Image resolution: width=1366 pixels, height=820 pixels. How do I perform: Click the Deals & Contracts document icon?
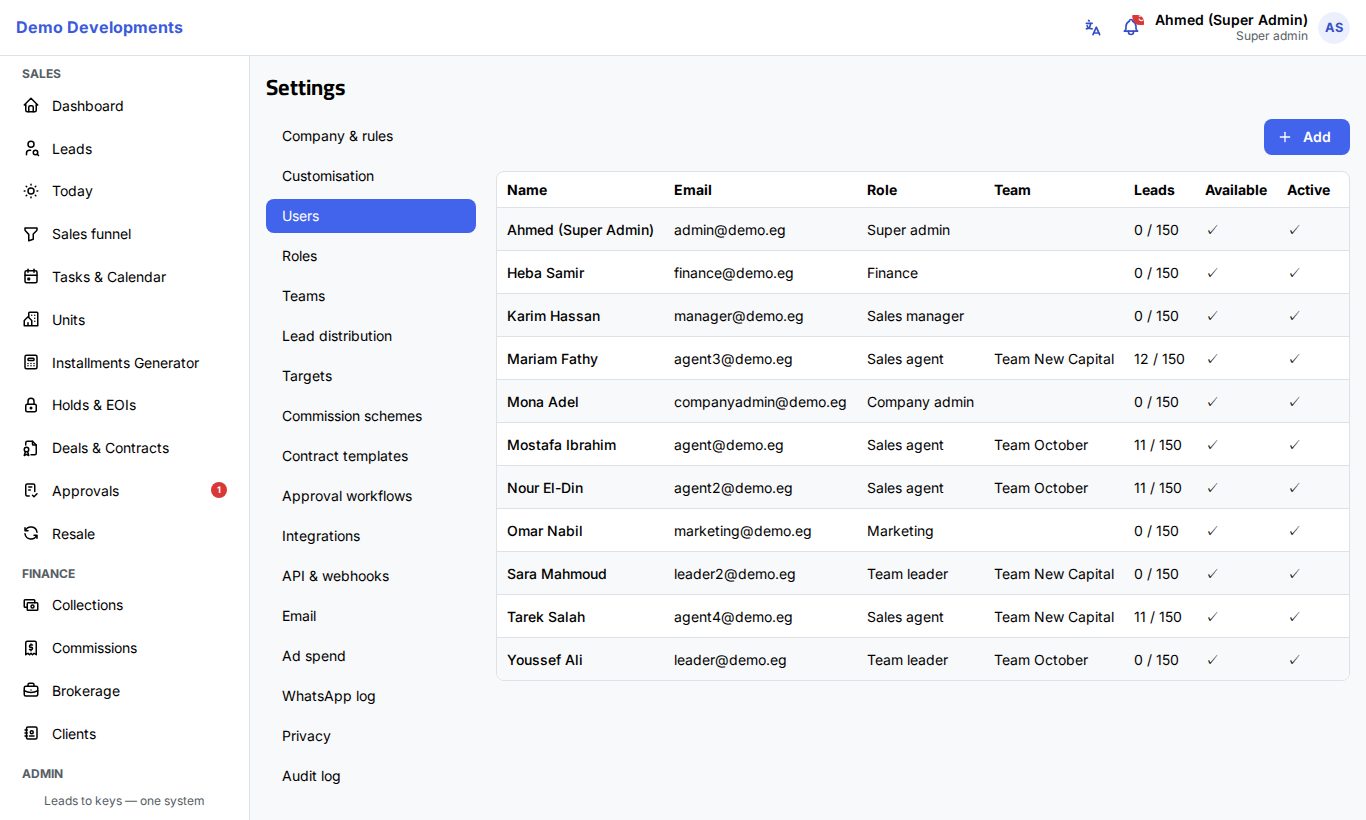click(31, 448)
